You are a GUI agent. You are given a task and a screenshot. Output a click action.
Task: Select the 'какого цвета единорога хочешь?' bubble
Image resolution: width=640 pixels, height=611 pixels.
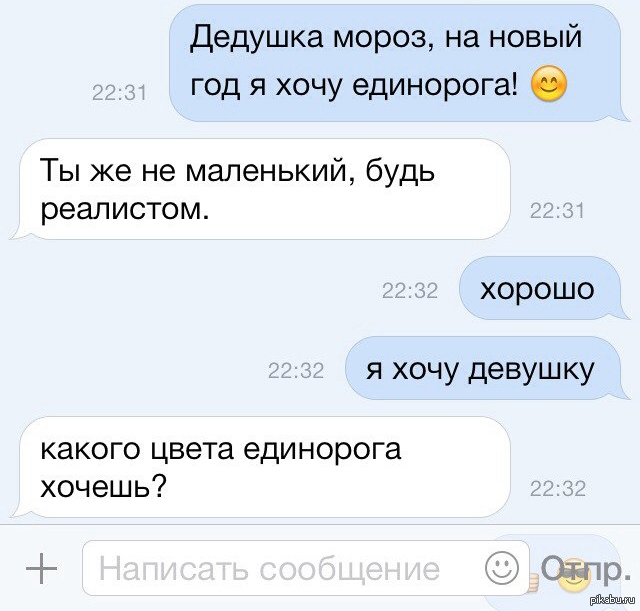pos(261,467)
